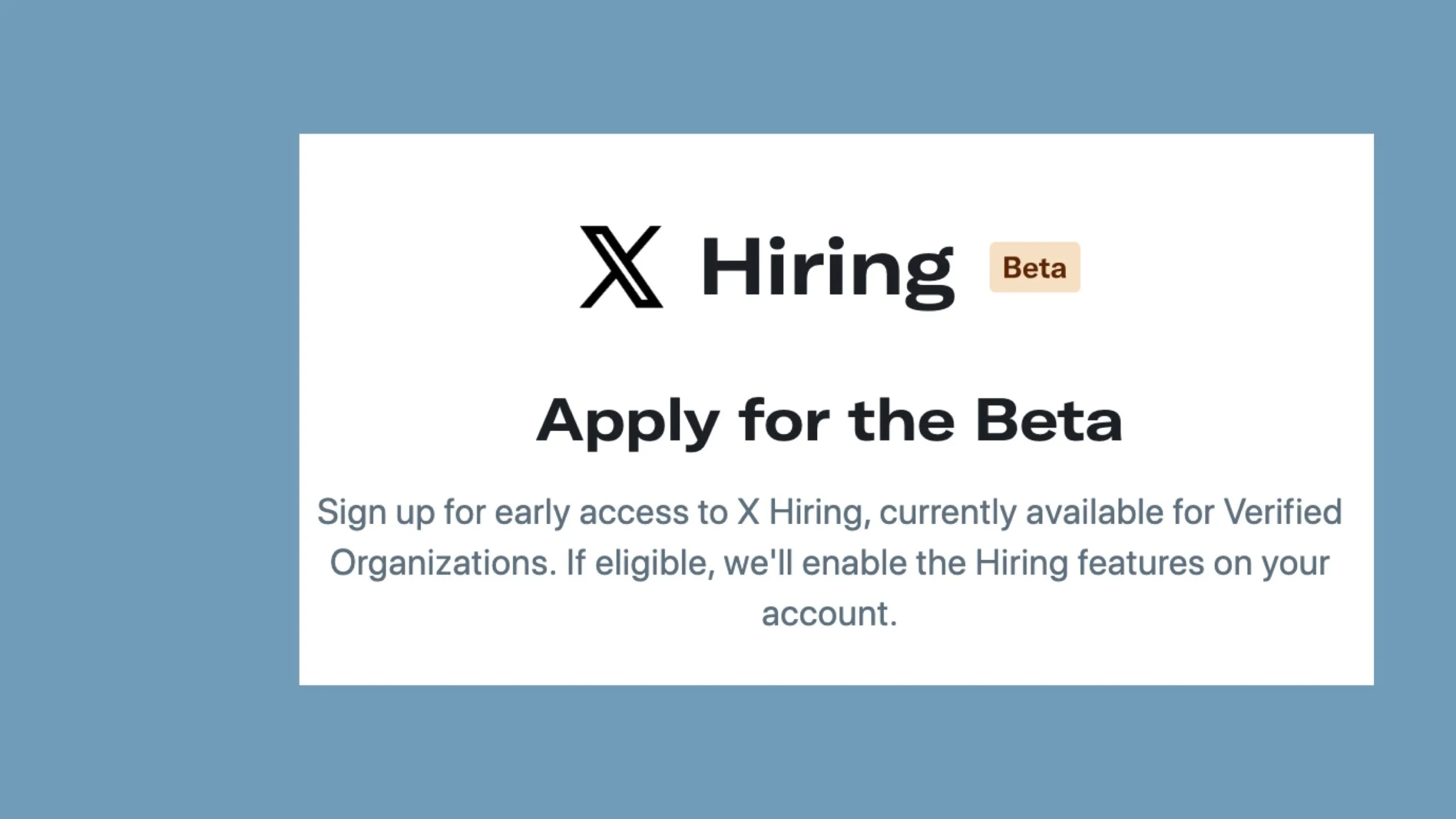Viewport: 1456px width, 819px height.
Task: Click the word Organizations in the description
Action: coord(443,563)
